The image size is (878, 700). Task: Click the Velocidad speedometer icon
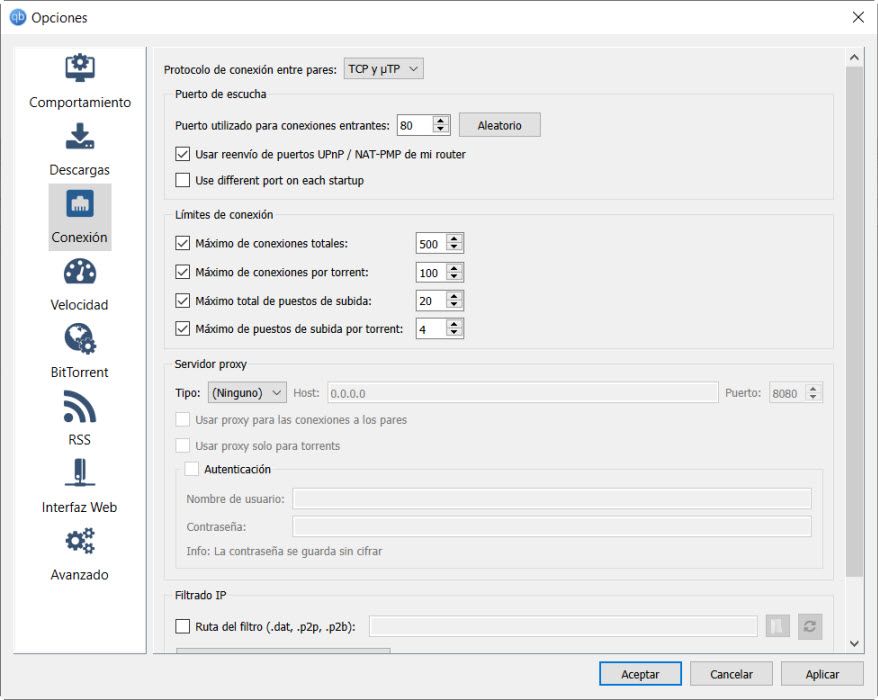80,271
